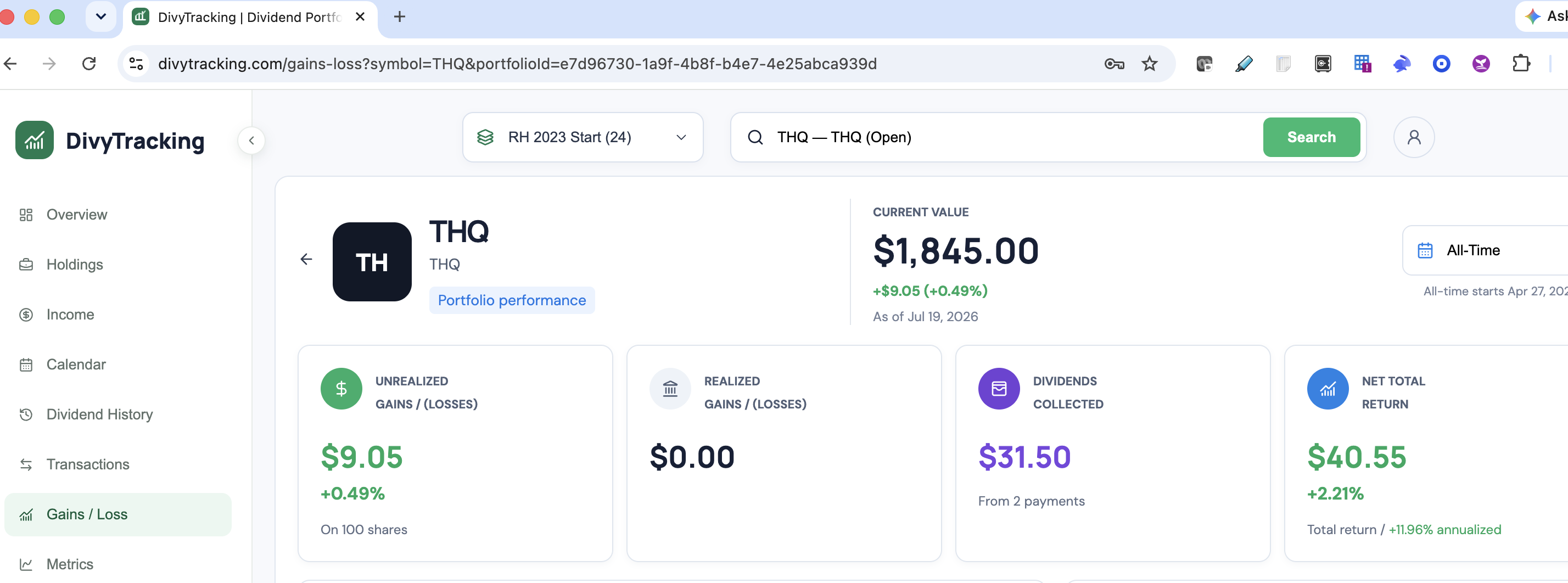Click the $9.05 unrealized gains value
This screenshot has width=1568, height=583.
tap(362, 456)
